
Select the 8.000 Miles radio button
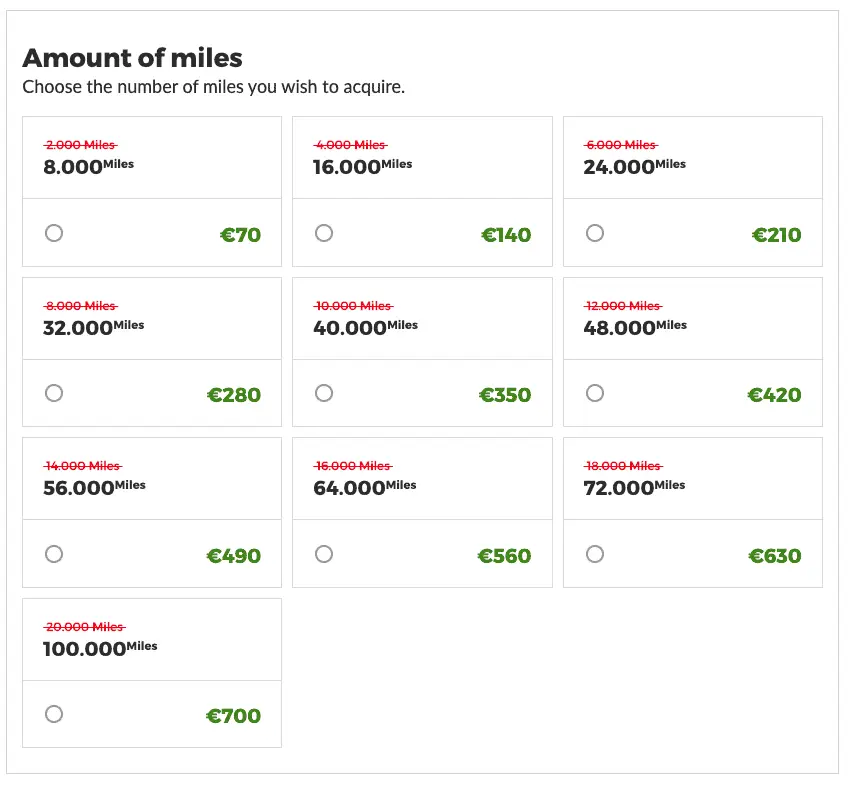click(x=54, y=233)
